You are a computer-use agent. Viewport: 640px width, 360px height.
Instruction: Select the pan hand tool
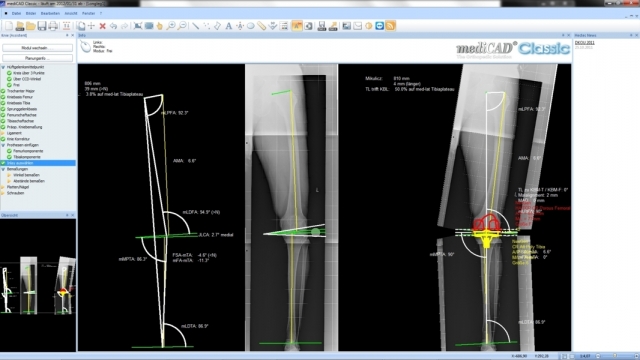pyautogui.click(x=160, y=26)
